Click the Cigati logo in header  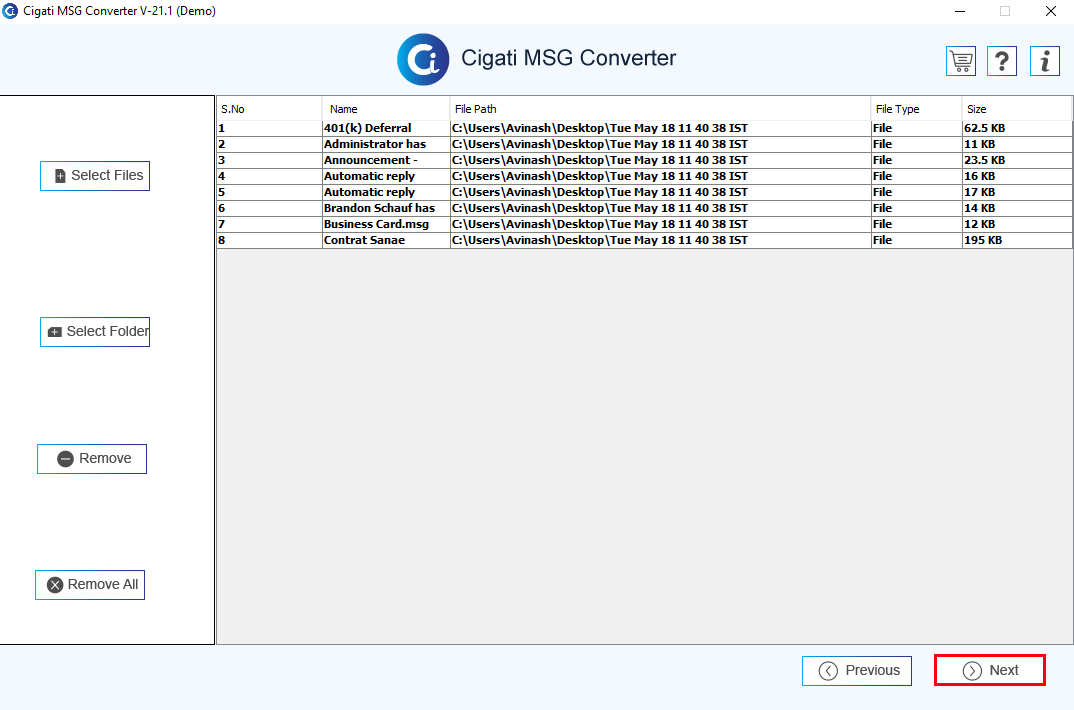pos(423,59)
